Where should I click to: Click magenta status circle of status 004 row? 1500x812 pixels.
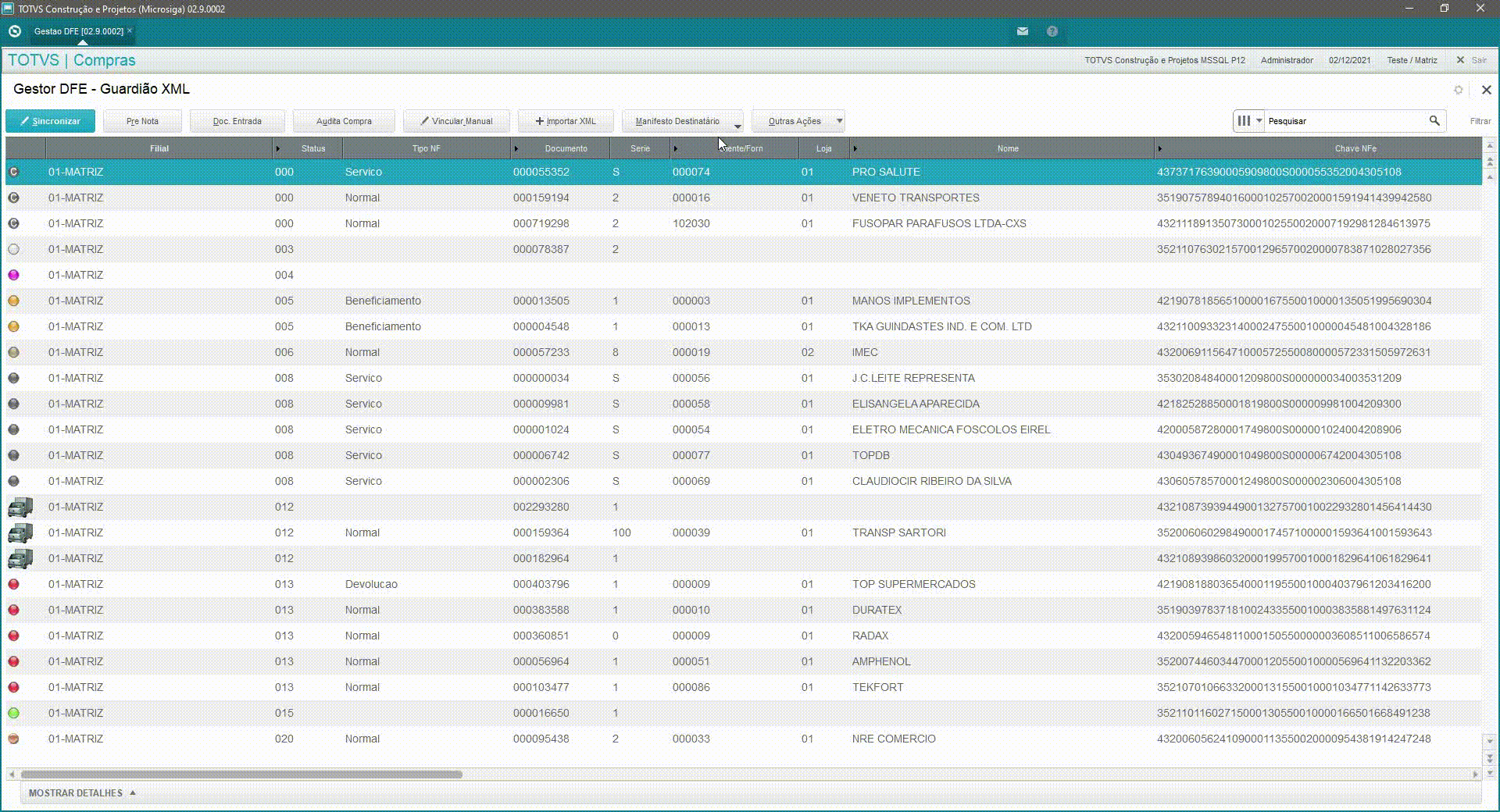(x=13, y=275)
